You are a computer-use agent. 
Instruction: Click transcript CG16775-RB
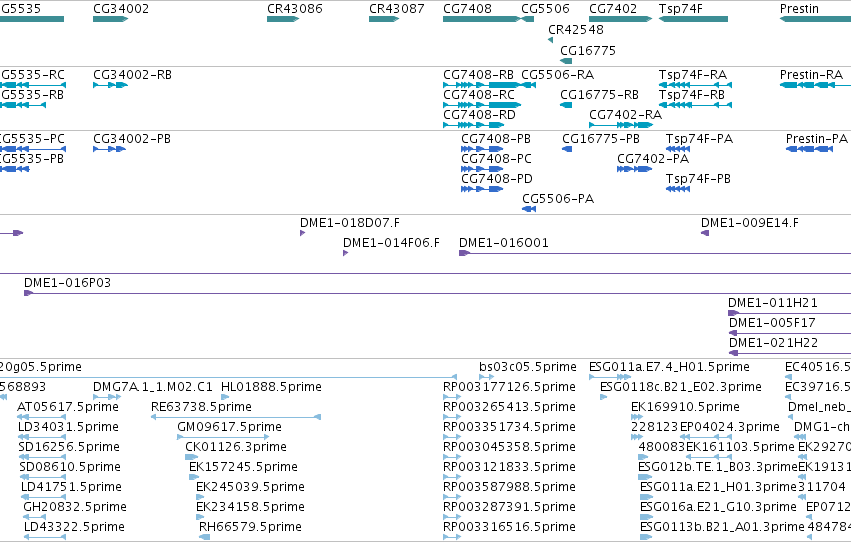600,95
